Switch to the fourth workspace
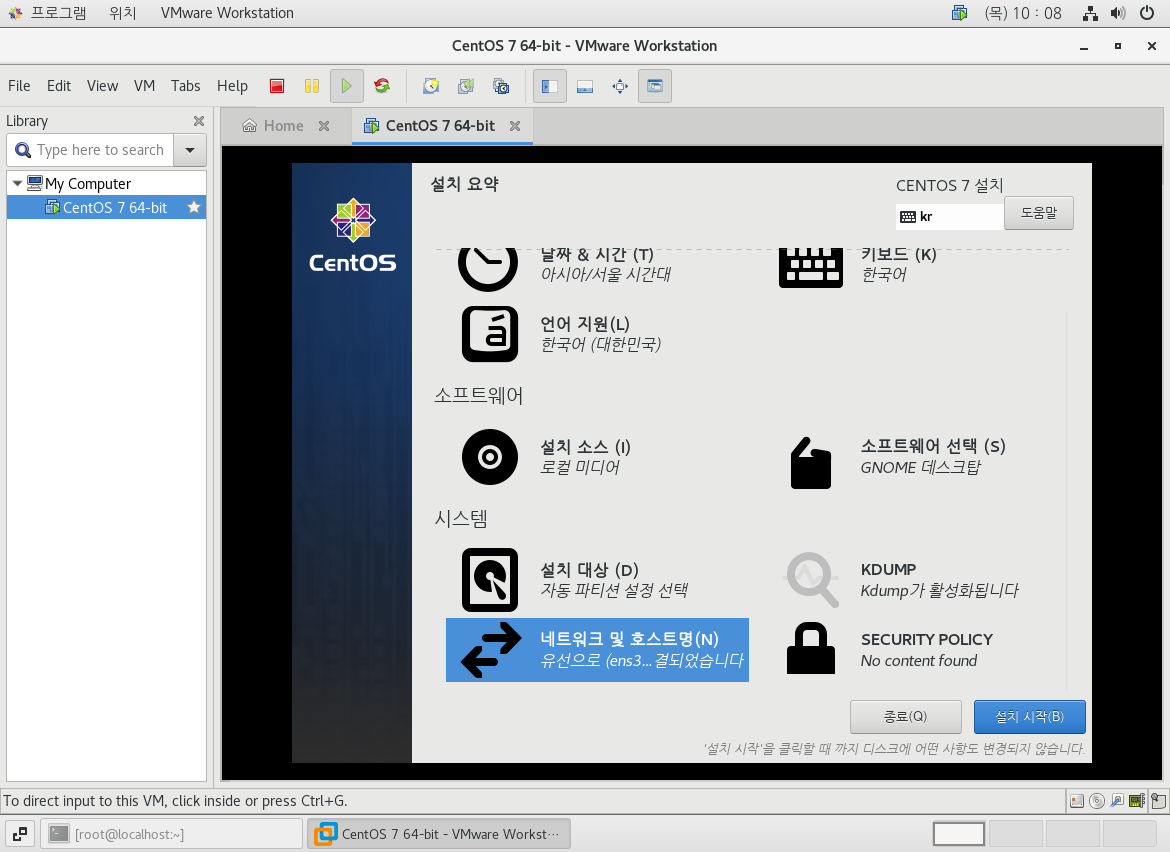1170x852 pixels. (x=1130, y=834)
